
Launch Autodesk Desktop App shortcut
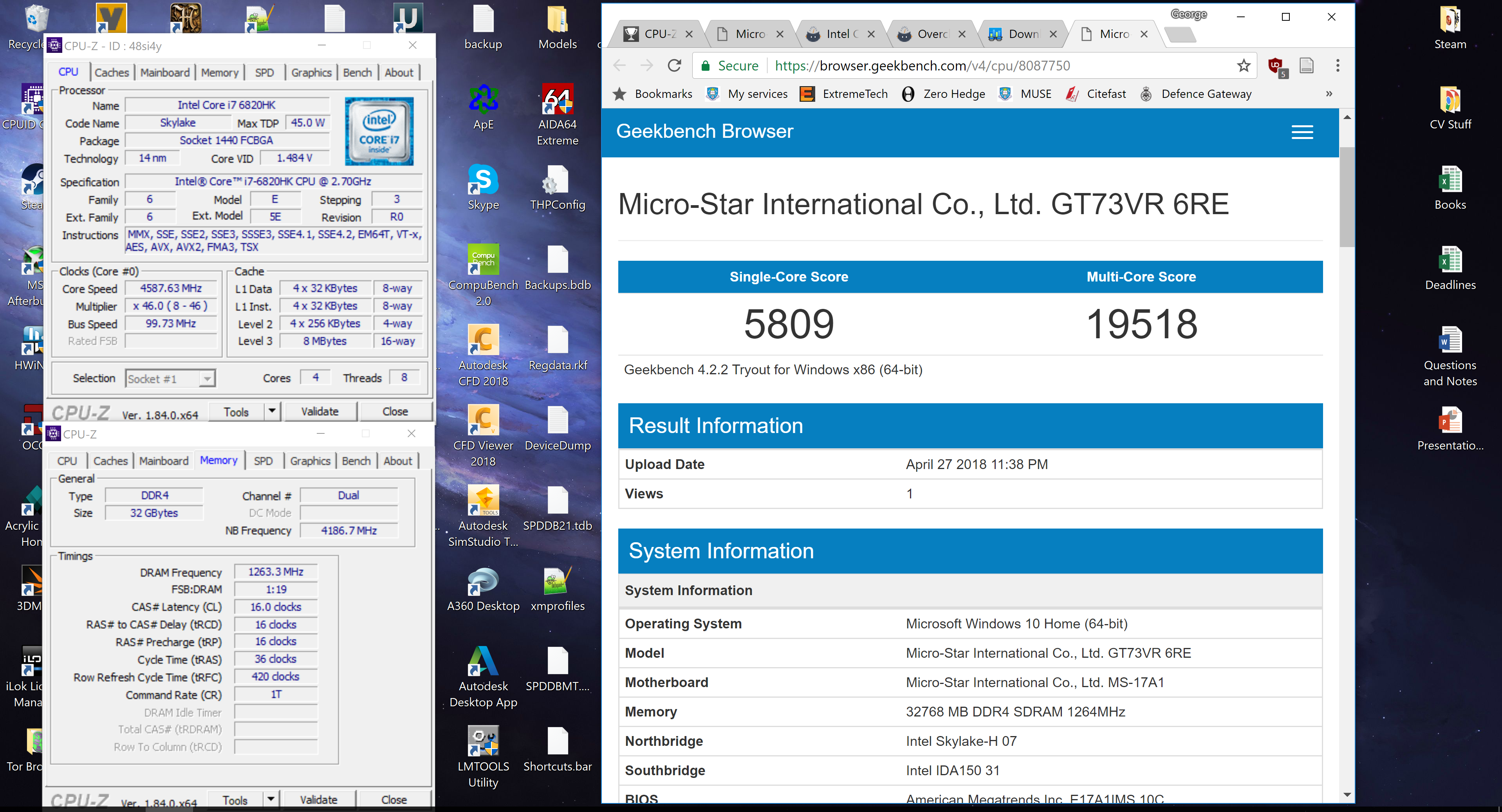click(483, 677)
